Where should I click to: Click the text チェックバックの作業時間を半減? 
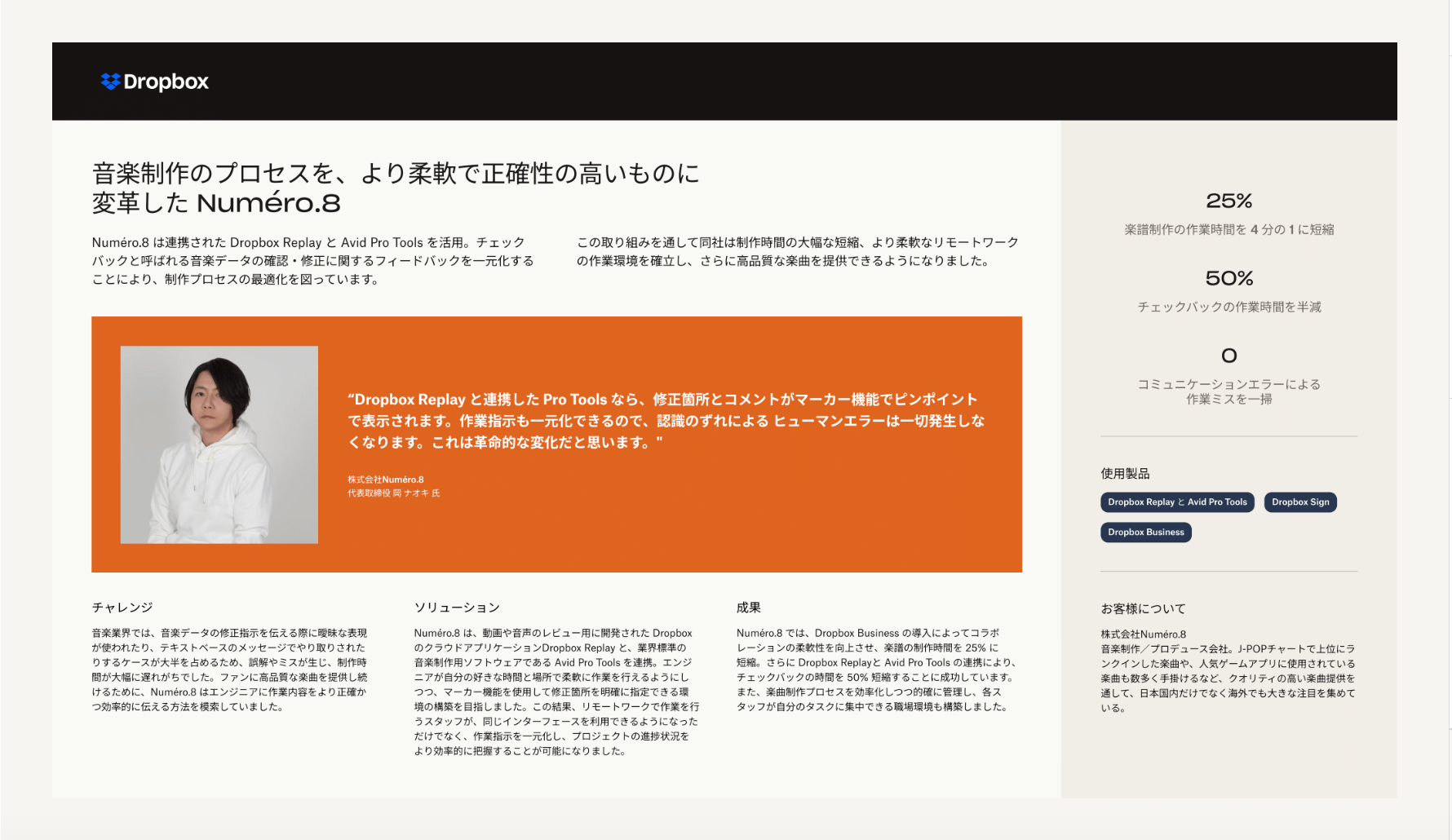click(1228, 307)
